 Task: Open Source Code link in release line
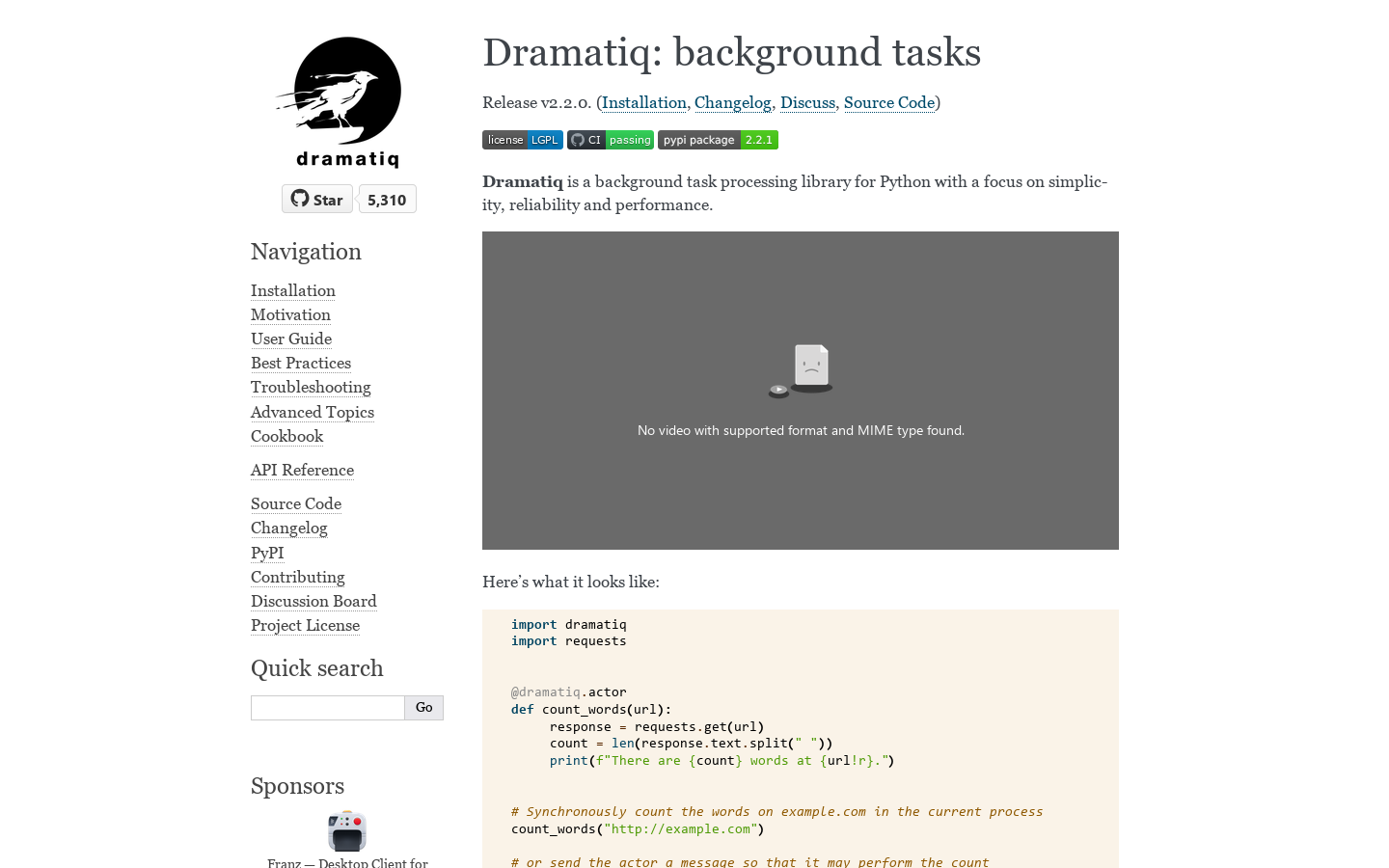pyautogui.click(x=889, y=102)
